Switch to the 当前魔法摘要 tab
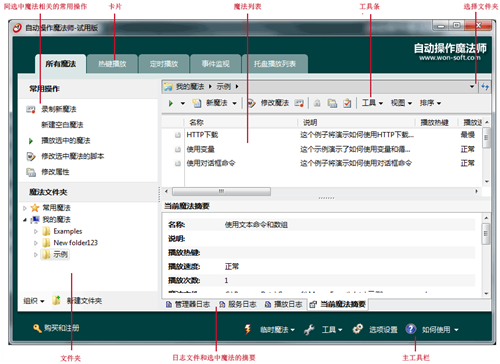Viewport: 500px width, 364px height. click(337, 304)
